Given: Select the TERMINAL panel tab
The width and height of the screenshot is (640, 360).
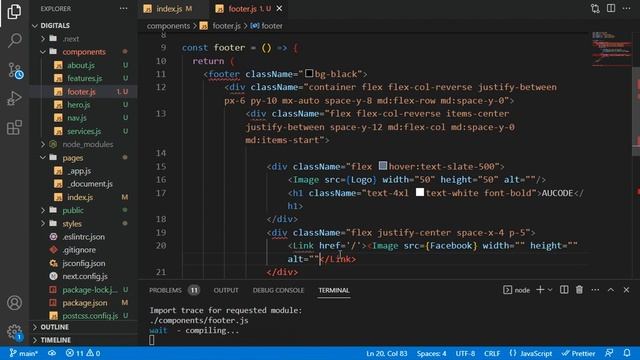Looking at the screenshot, I should pos(333,290).
